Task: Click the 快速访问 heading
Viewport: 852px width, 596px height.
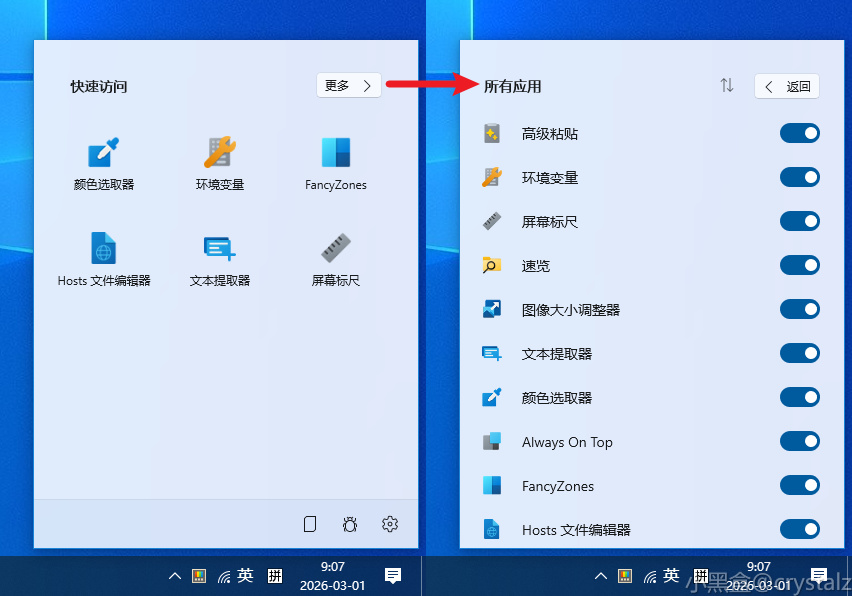Action: tap(98, 86)
